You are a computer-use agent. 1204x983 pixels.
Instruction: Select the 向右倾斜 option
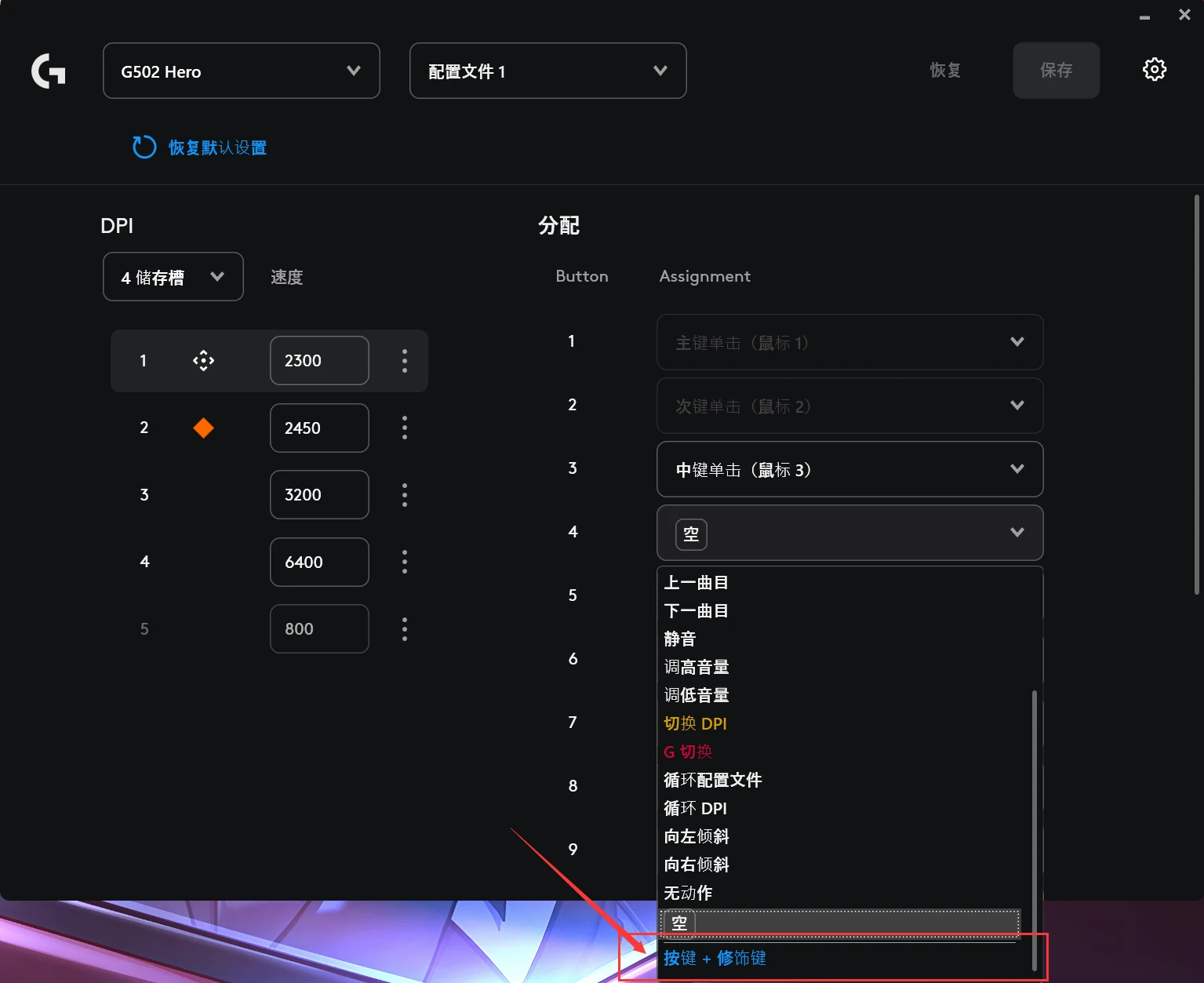tap(697, 865)
